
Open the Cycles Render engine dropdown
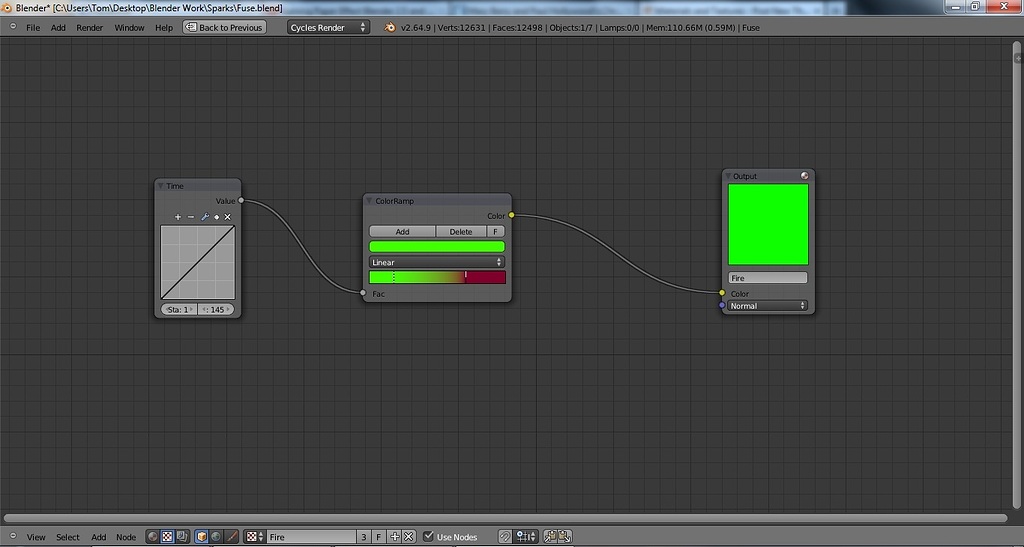328,27
